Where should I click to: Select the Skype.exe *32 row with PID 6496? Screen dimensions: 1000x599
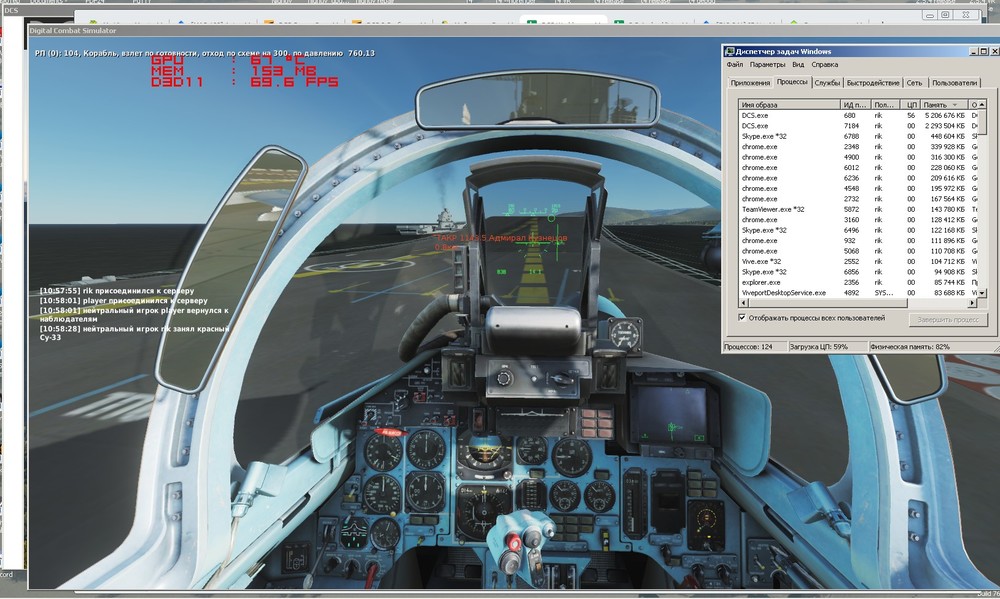click(x=858, y=230)
